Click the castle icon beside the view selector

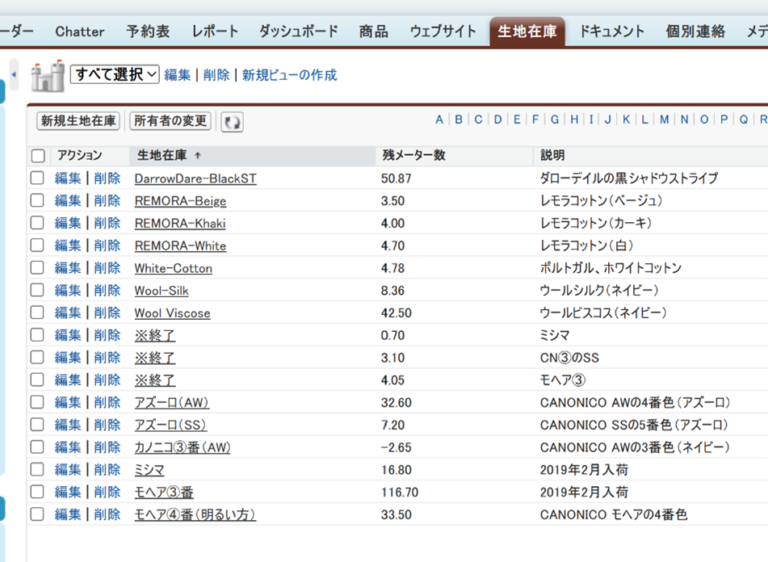pyautogui.click(x=48, y=76)
